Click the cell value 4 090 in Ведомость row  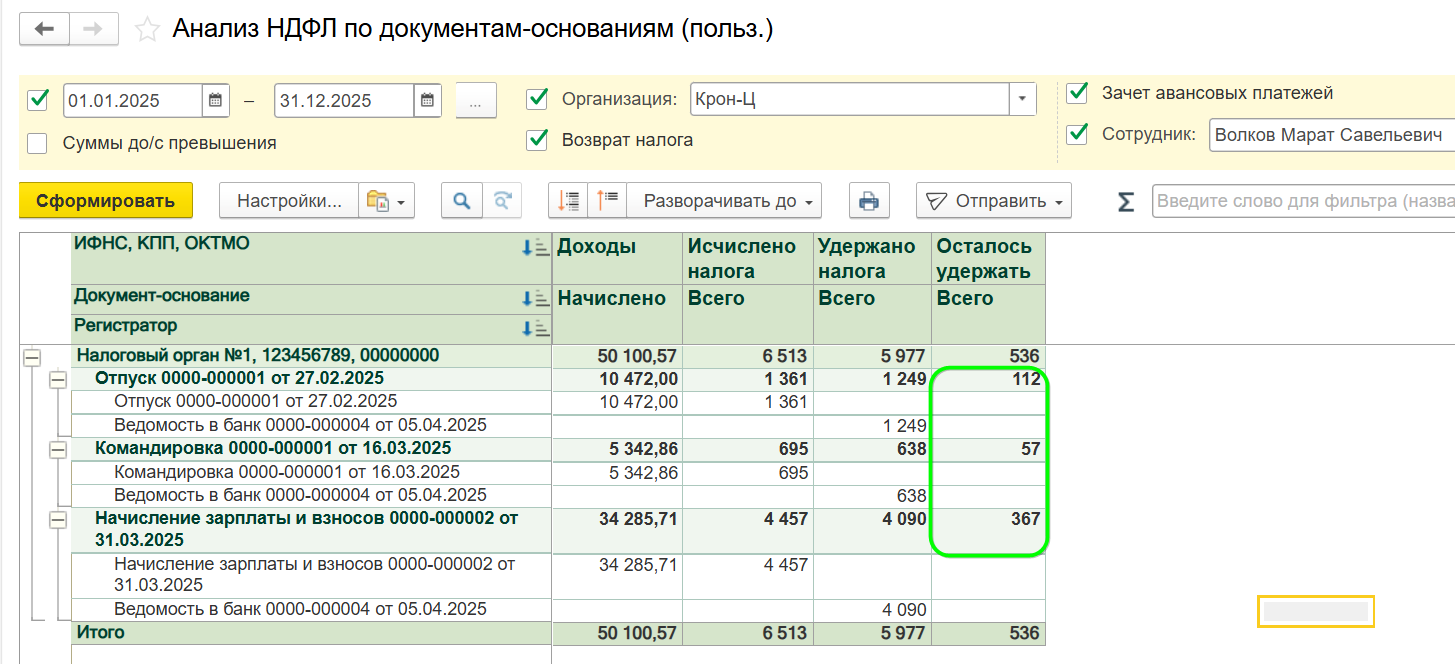[x=904, y=609]
